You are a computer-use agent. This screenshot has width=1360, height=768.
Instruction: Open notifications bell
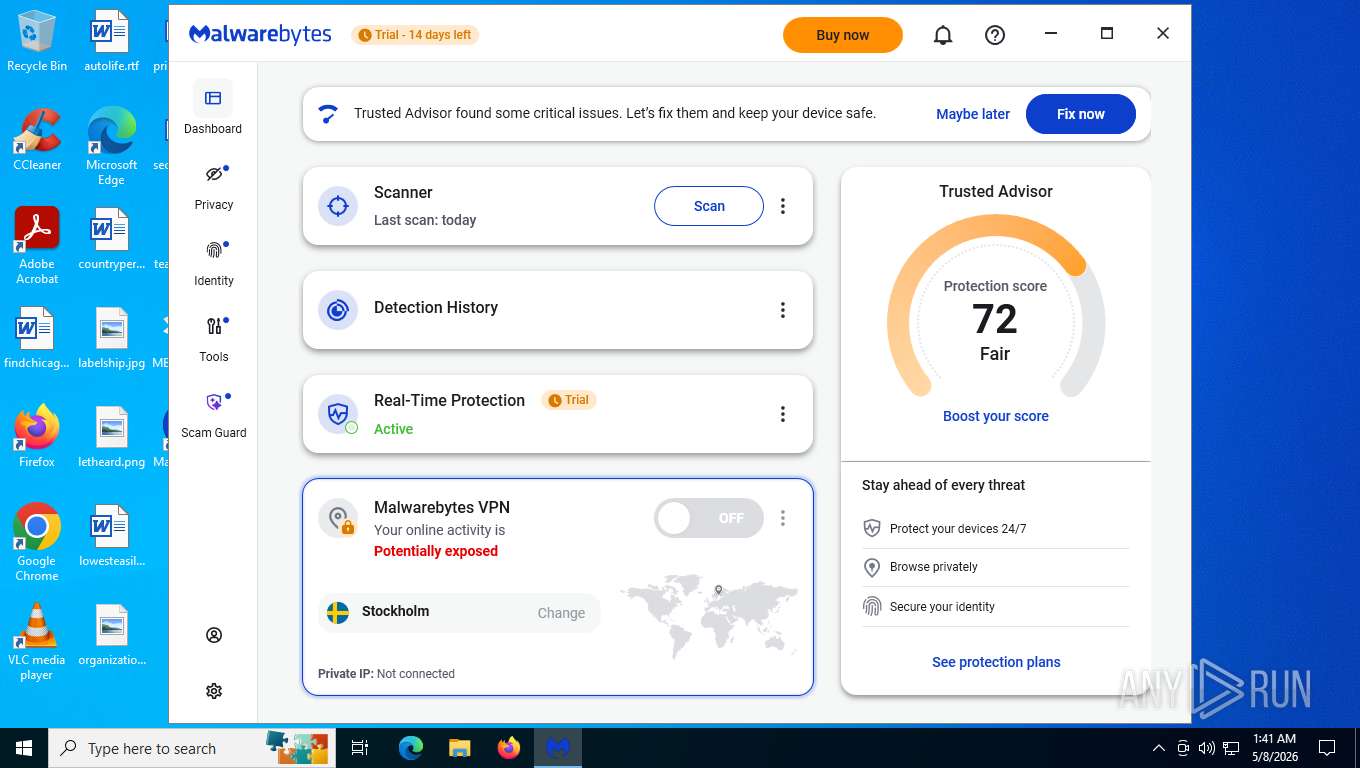coord(942,35)
